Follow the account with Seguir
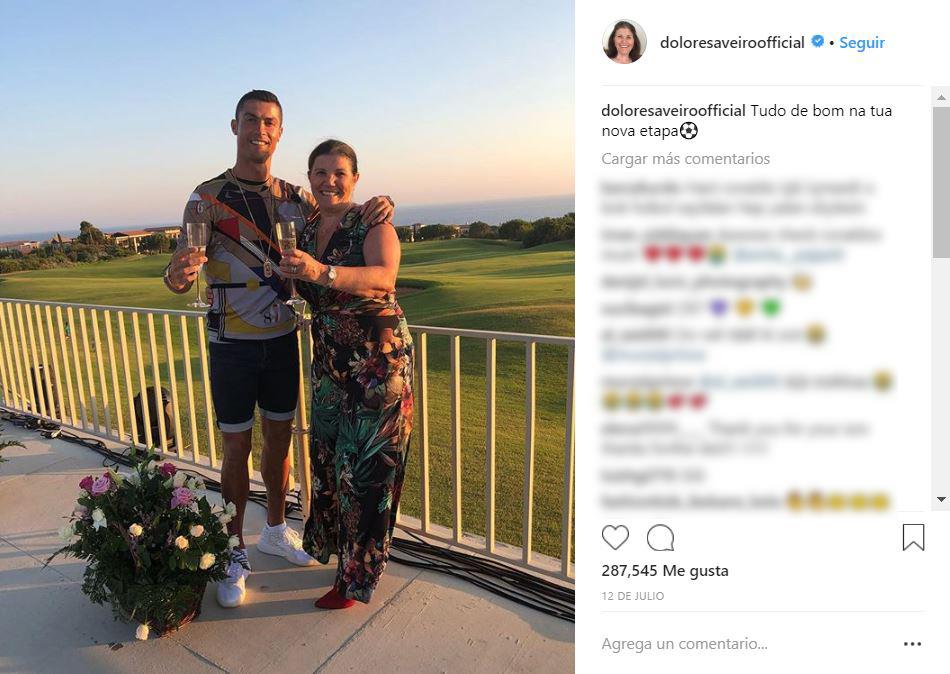Image resolution: width=950 pixels, height=674 pixels. point(862,42)
